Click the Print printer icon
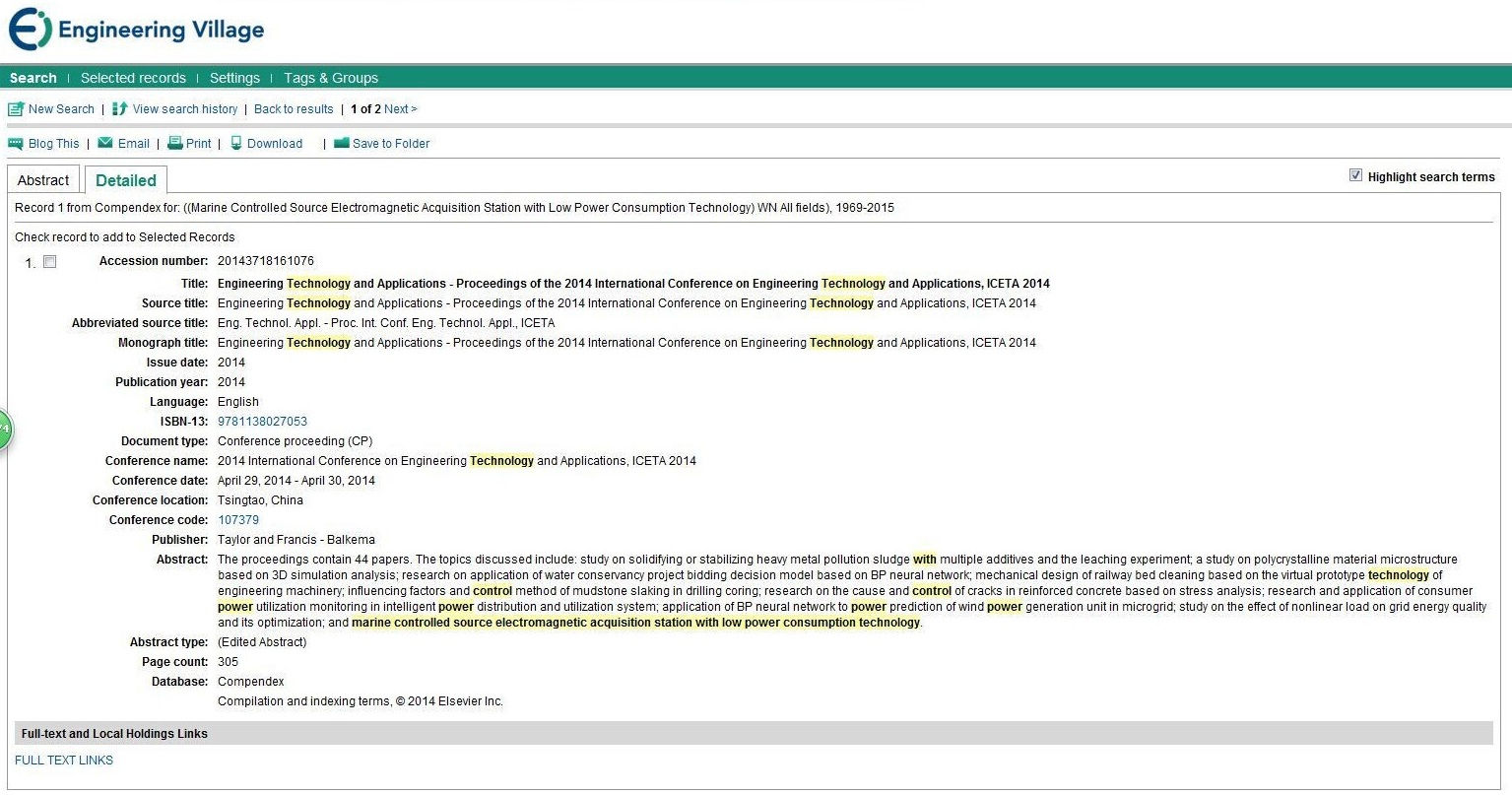1512x795 pixels. coord(175,143)
